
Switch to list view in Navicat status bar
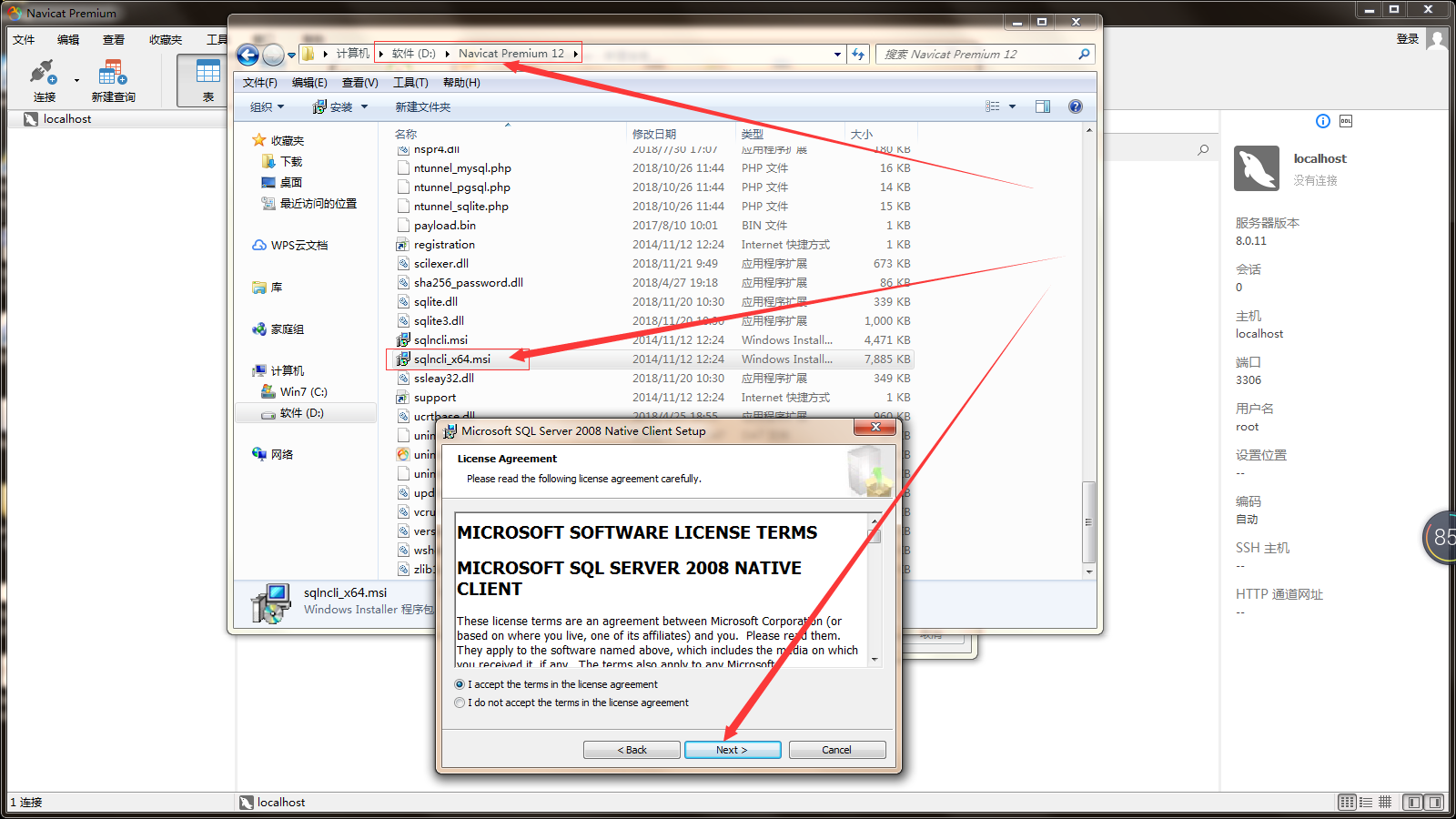[x=1365, y=802]
